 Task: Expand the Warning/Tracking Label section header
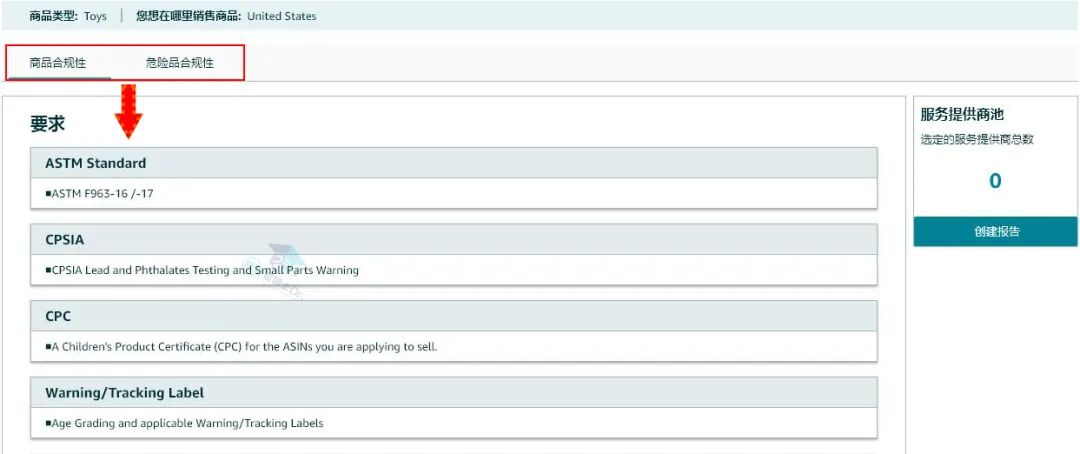(454, 393)
